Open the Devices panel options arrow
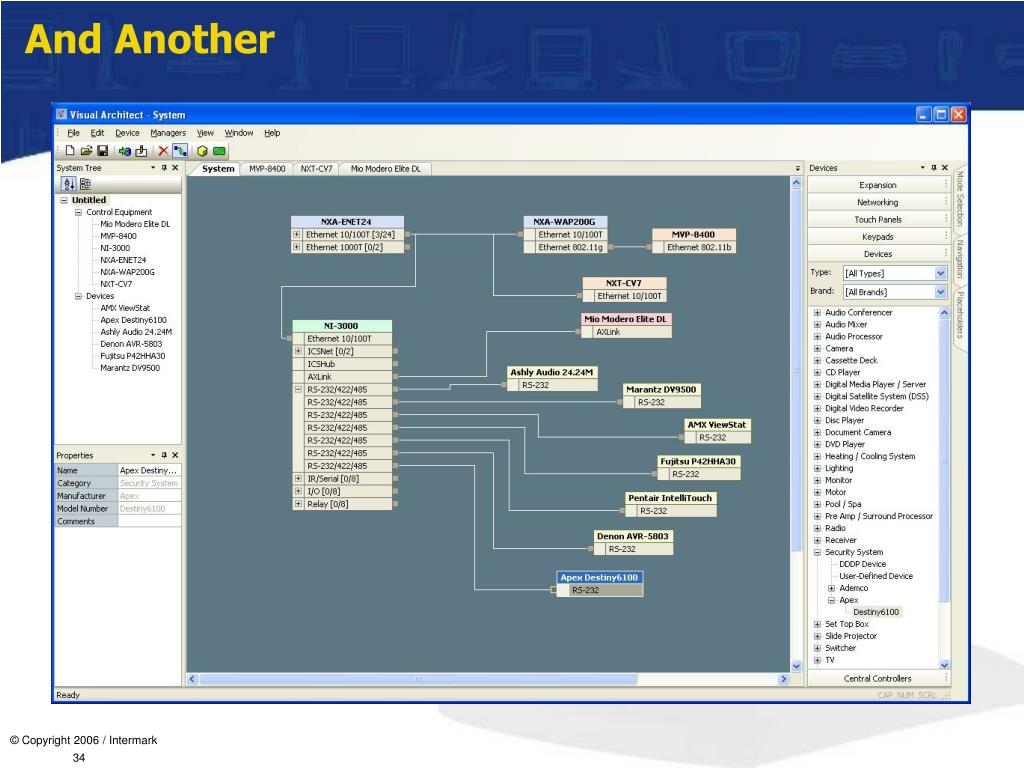This screenshot has height=768, width=1024. pyautogui.click(x=923, y=168)
